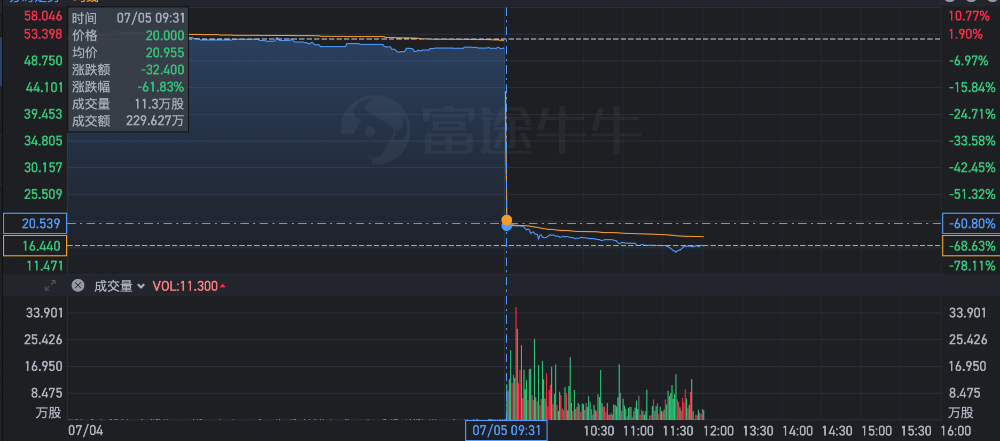Viewport: 1000px width, 441px height.
Task: Click the orange -68.63% percentage label
Action: coord(969,245)
